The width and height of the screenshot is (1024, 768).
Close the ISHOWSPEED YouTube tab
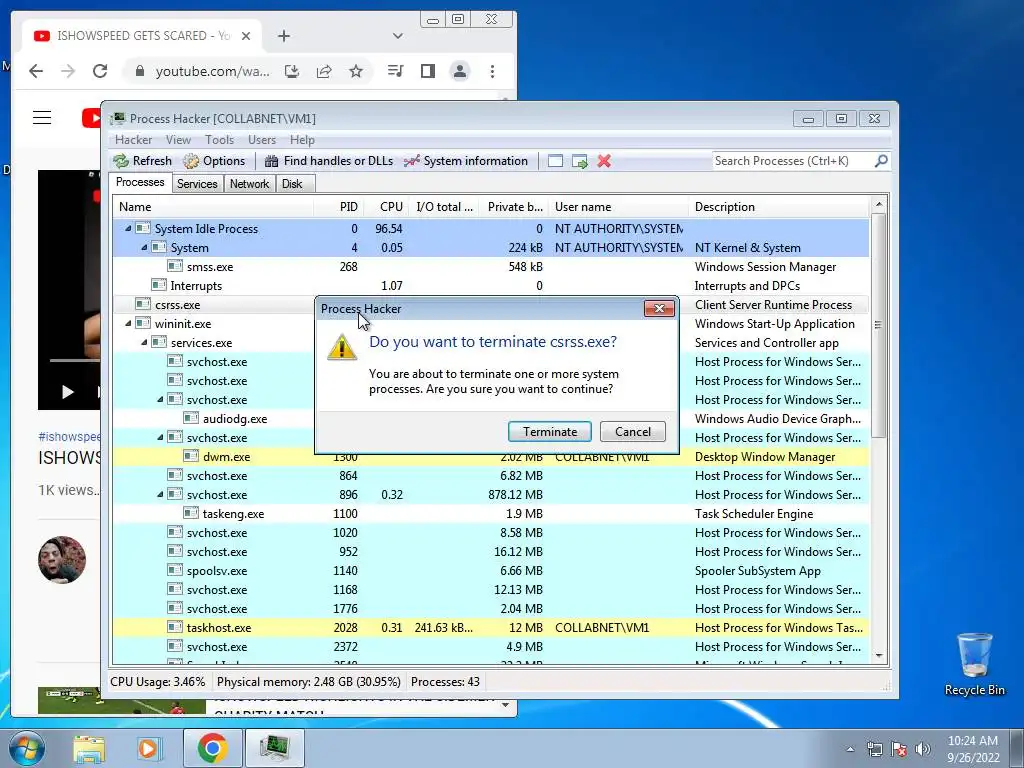click(246, 36)
